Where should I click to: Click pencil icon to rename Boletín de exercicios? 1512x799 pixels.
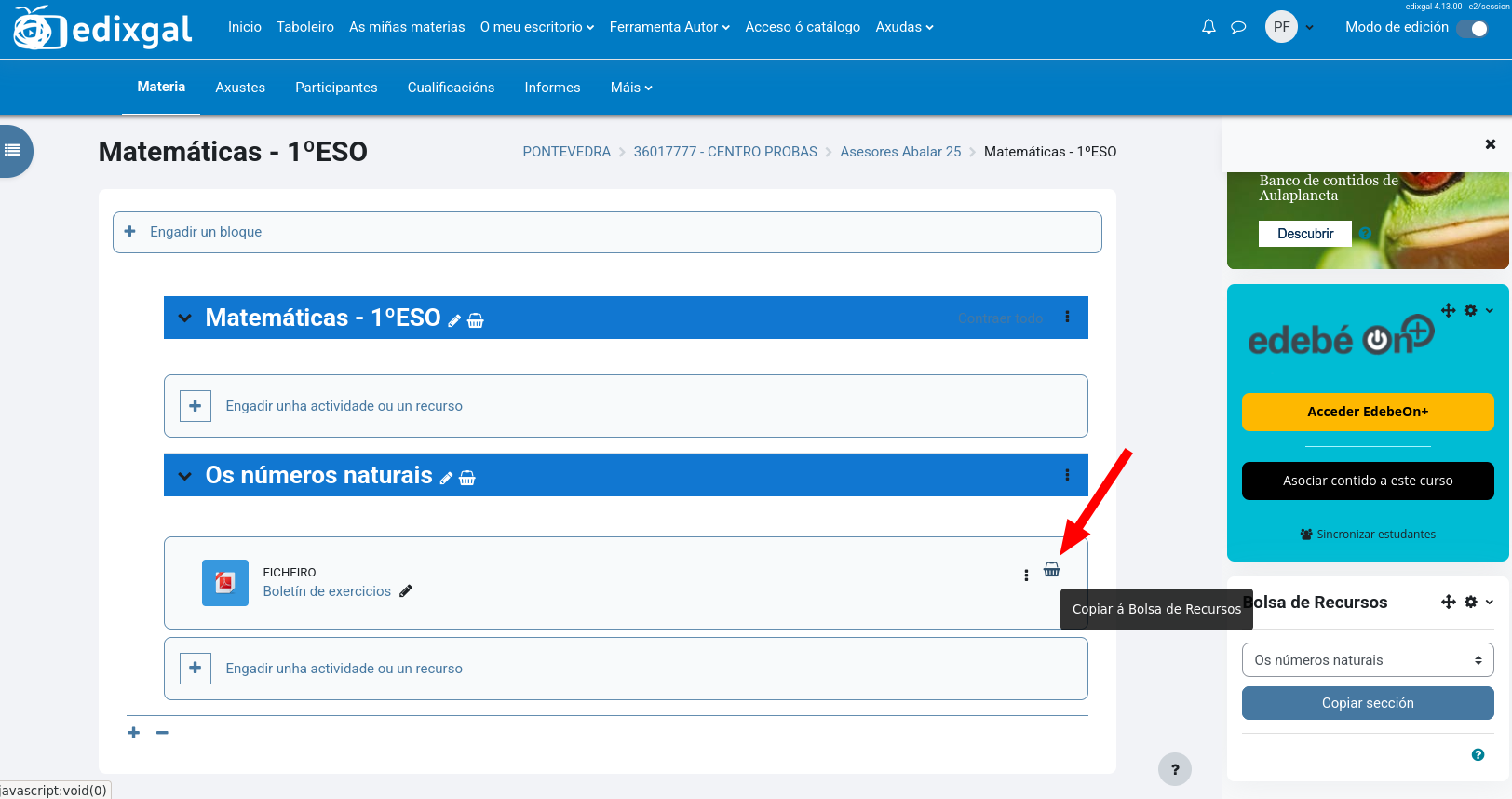point(406,591)
